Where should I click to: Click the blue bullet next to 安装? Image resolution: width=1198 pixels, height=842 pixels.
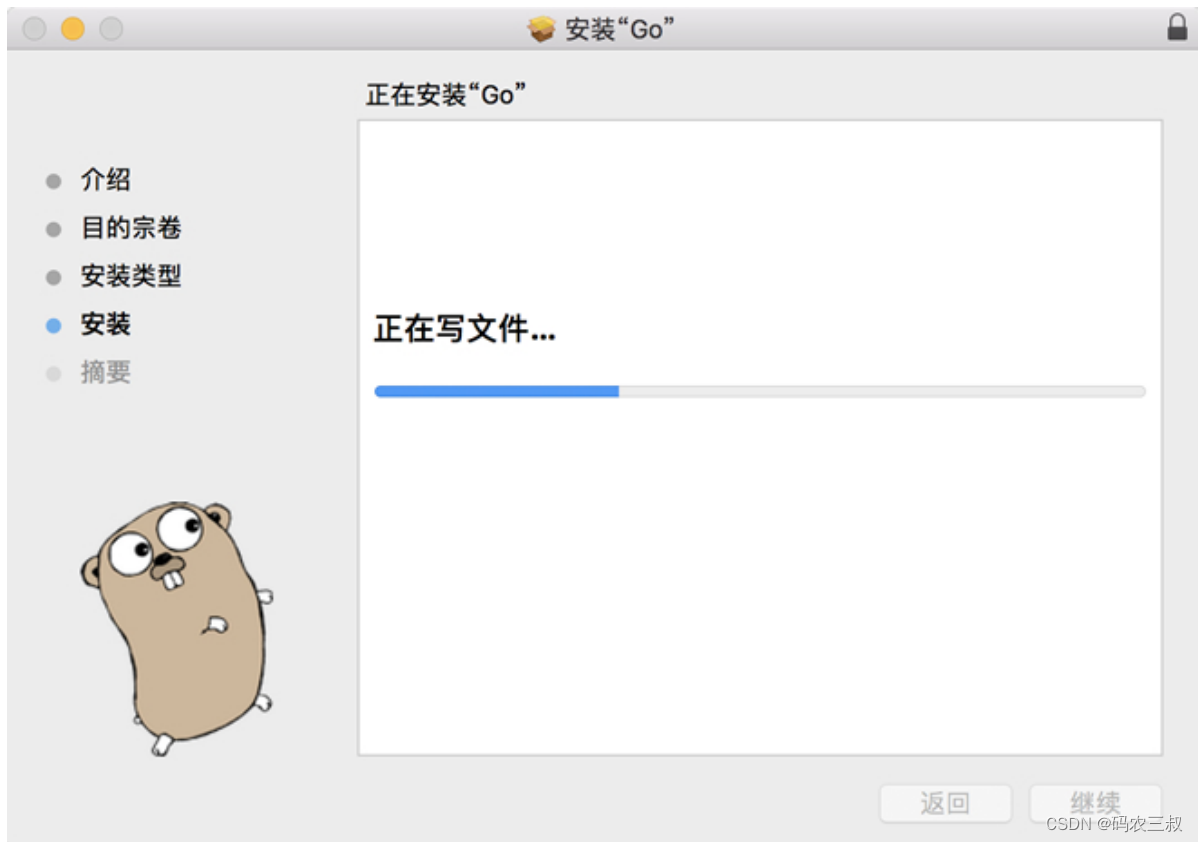click(52, 324)
